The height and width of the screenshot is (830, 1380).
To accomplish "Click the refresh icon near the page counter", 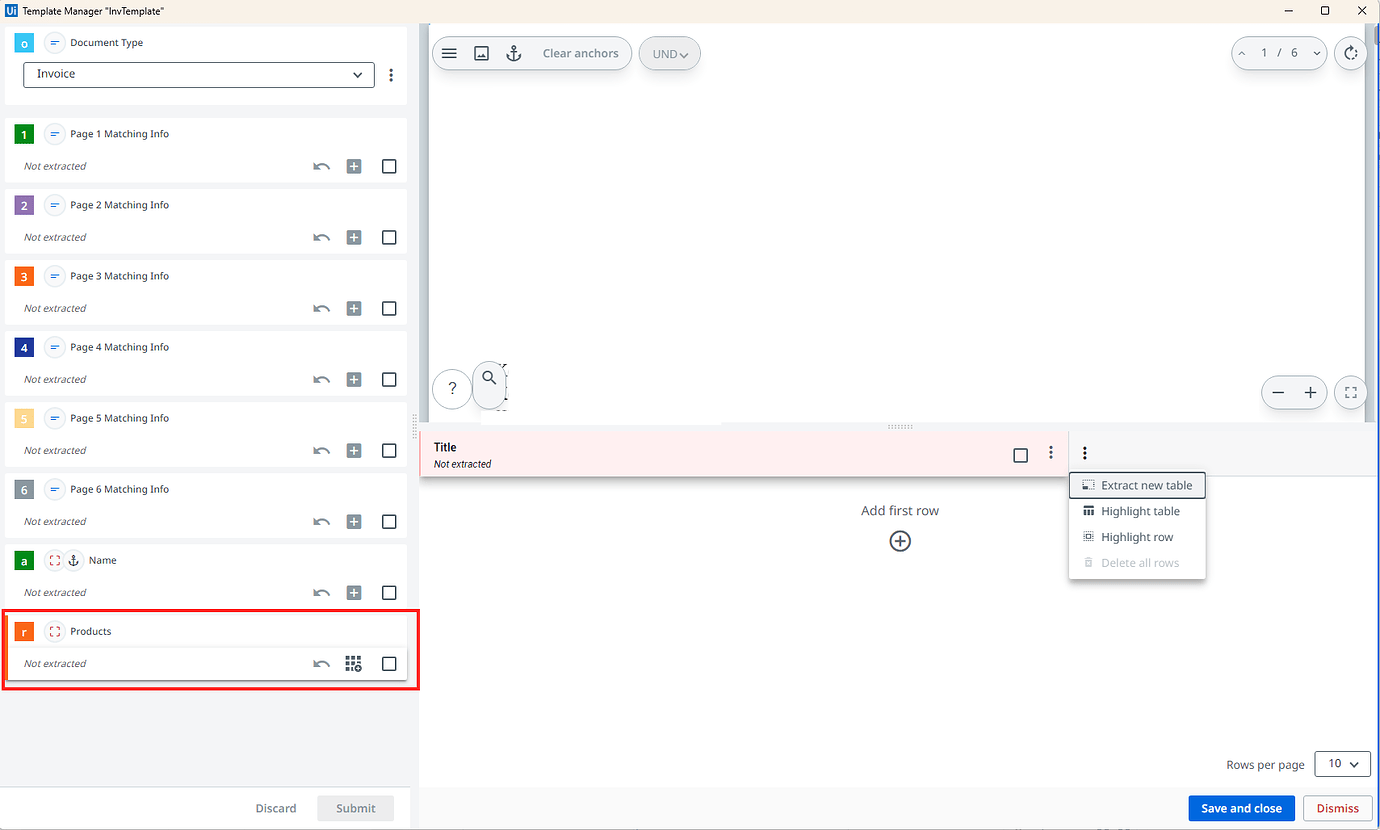I will (x=1350, y=53).
